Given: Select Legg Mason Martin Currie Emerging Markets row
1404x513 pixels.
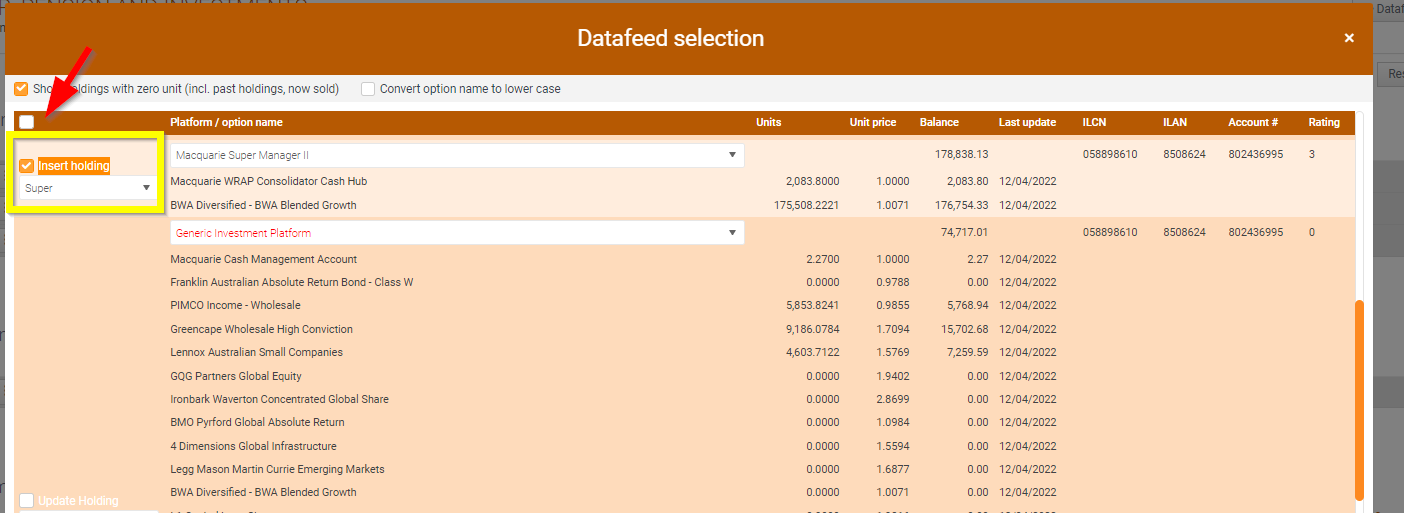Looking at the screenshot, I should 762,470.
